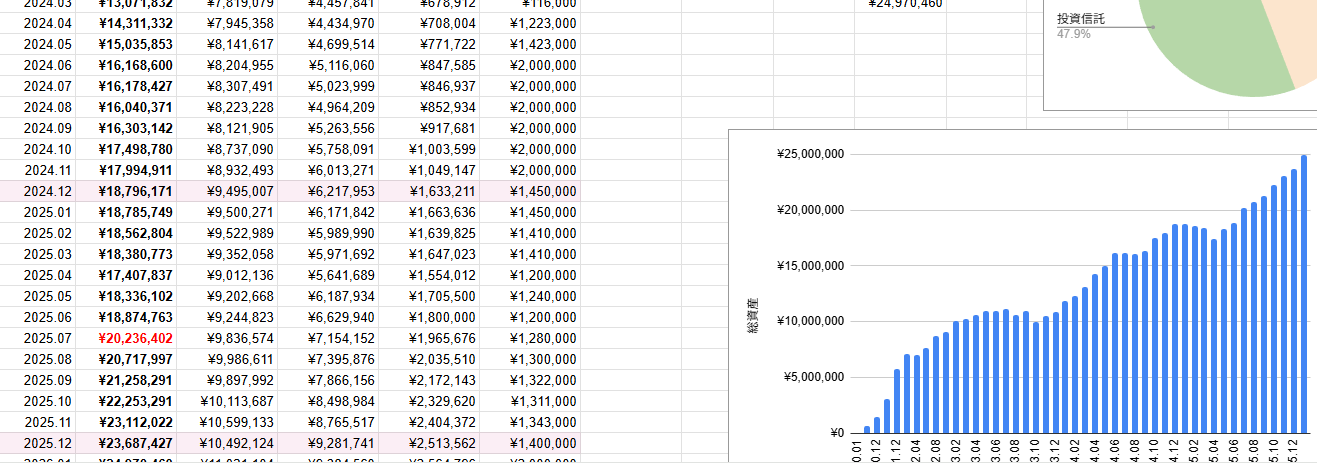
Task: Click the ¥15,000,000 axis label on bar chart
Action: (x=810, y=266)
